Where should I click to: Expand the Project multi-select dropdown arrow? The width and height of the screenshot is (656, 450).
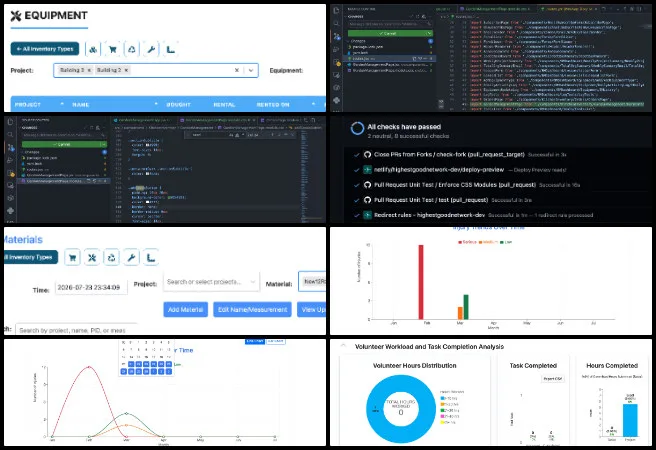251,70
